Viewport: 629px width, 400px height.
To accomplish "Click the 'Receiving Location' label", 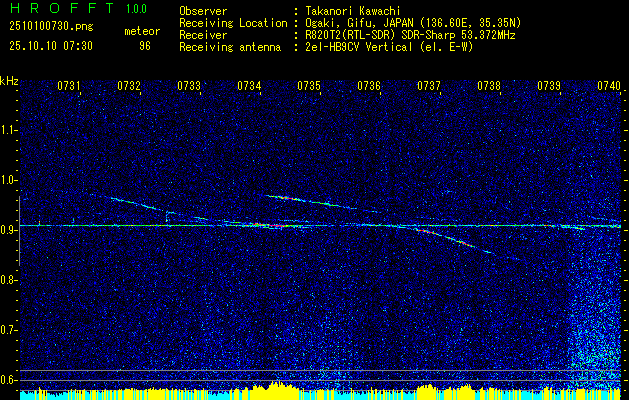I will tap(233, 23).
